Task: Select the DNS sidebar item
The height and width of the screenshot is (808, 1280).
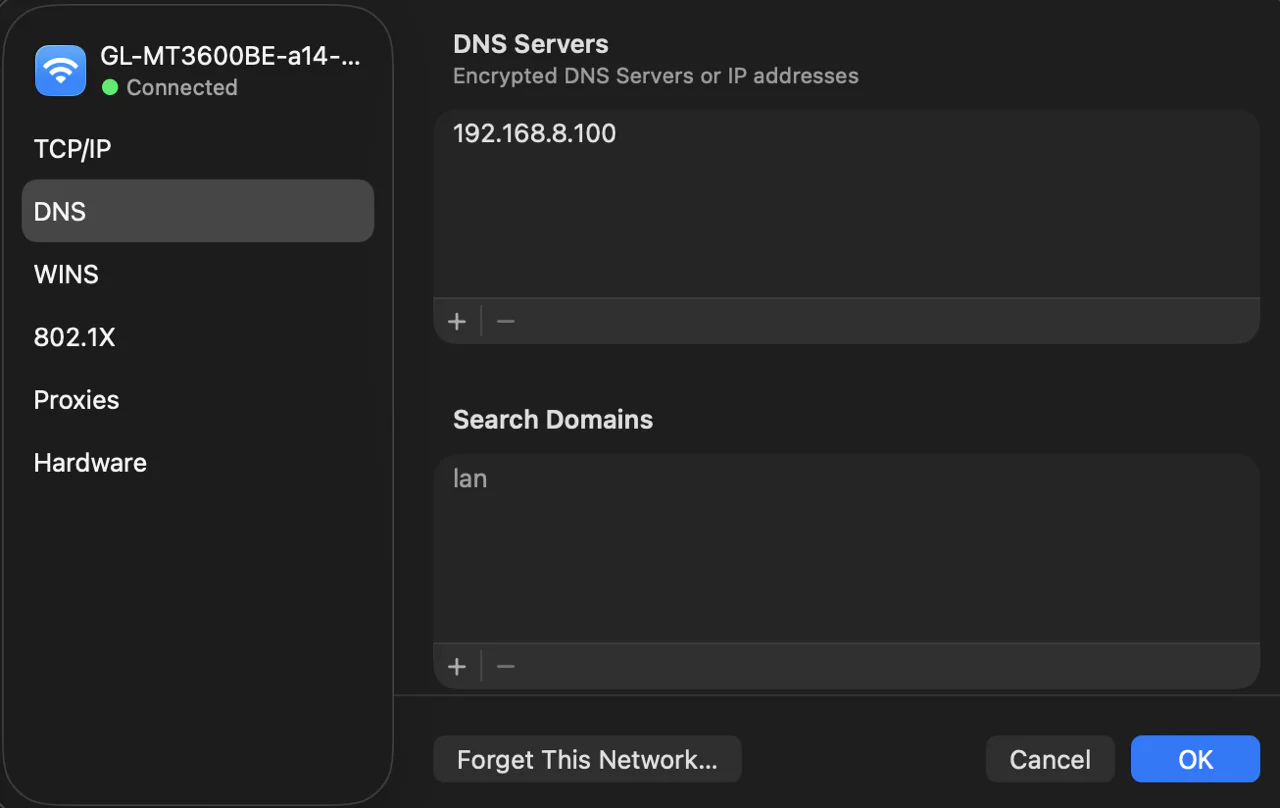Action: point(198,211)
